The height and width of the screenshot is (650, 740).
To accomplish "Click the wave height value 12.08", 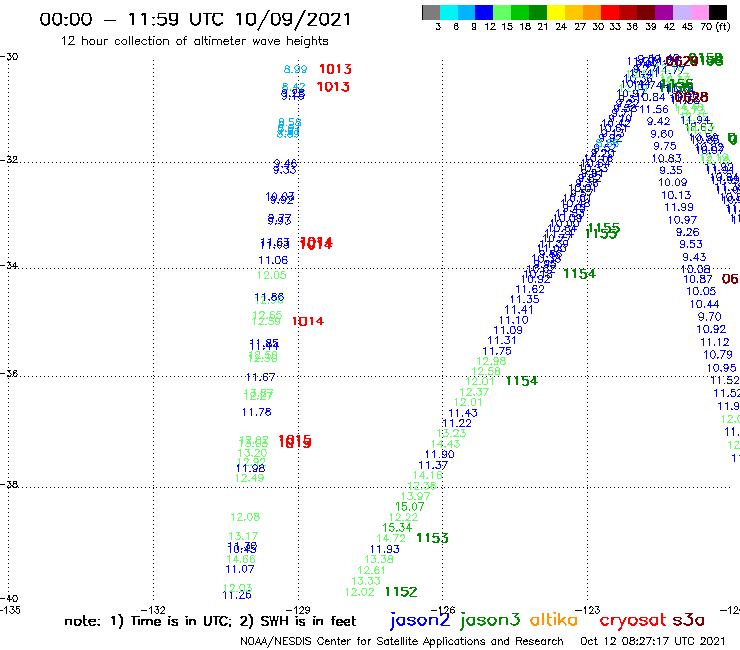I will click(245, 517).
